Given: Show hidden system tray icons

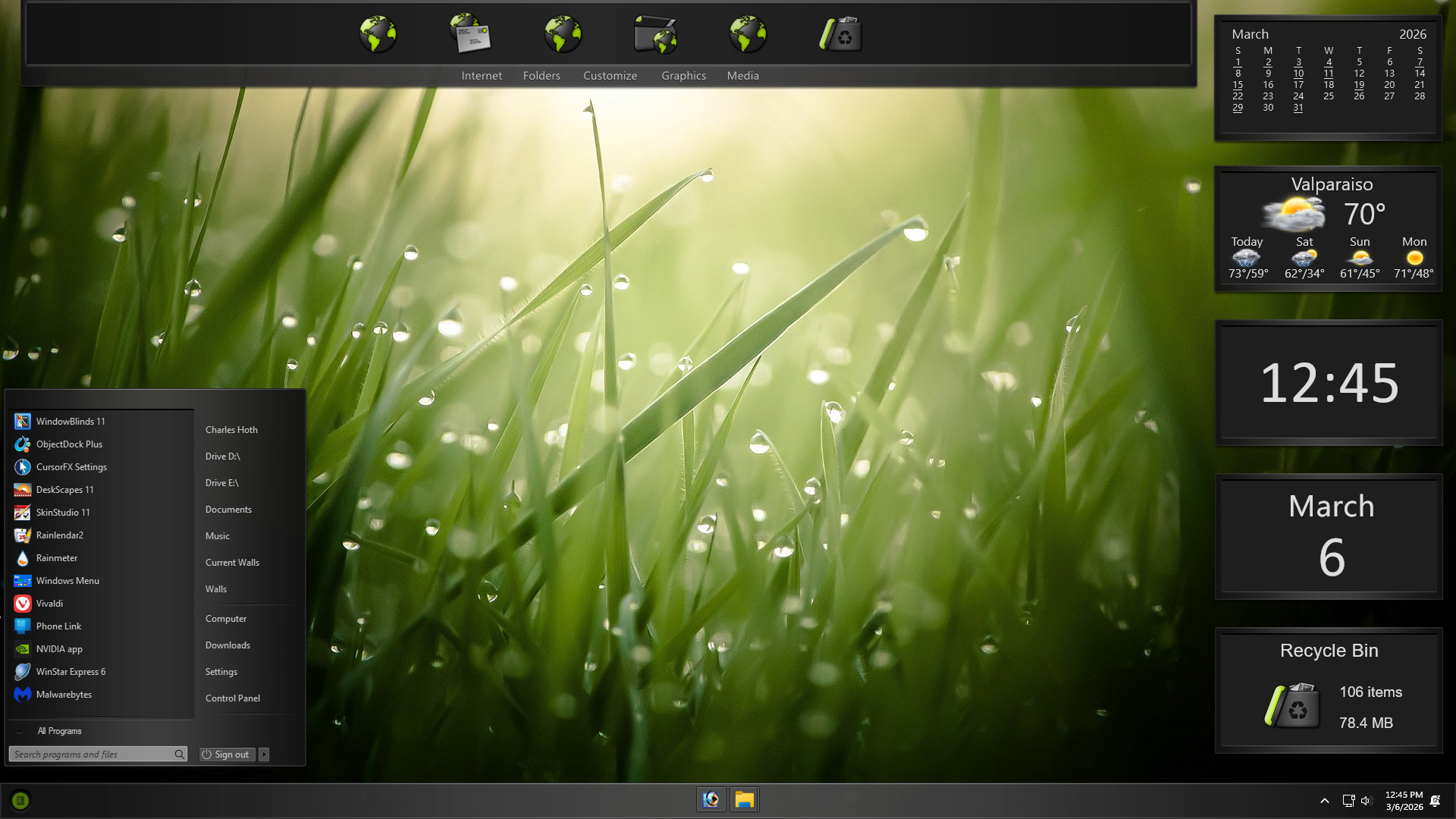Looking at the screenshot, I should 1324,801.
